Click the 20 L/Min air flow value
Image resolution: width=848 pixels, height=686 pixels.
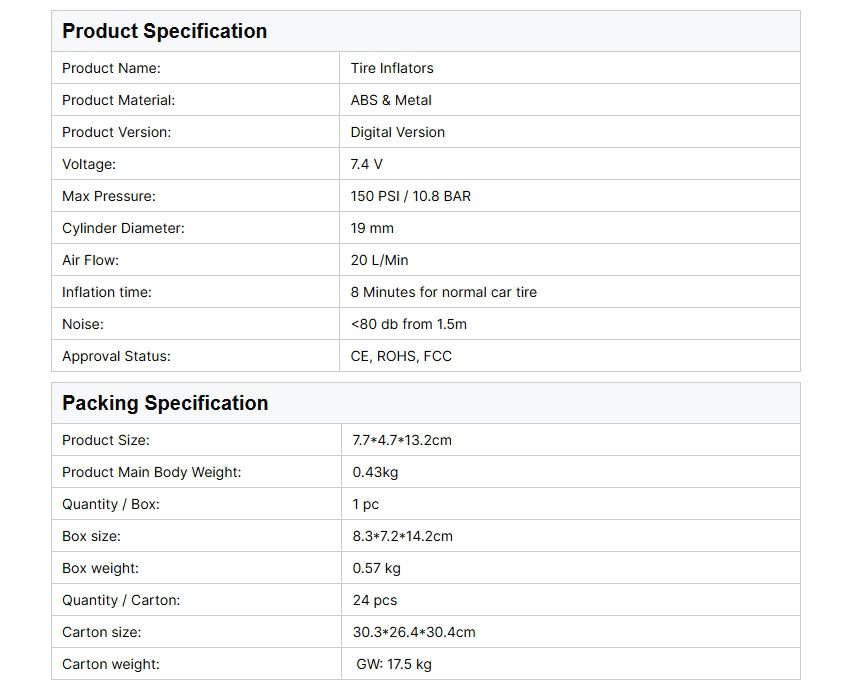click(x=379, y=260)
